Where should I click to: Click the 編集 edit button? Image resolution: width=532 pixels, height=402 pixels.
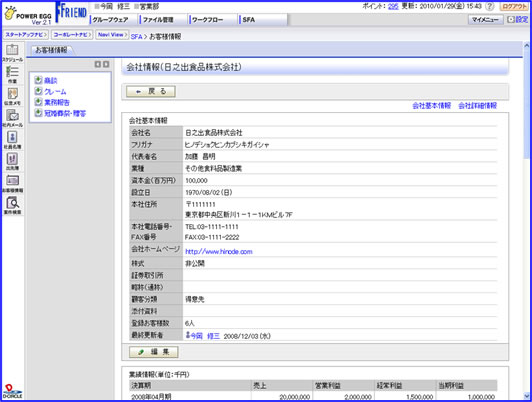(154, 352)
